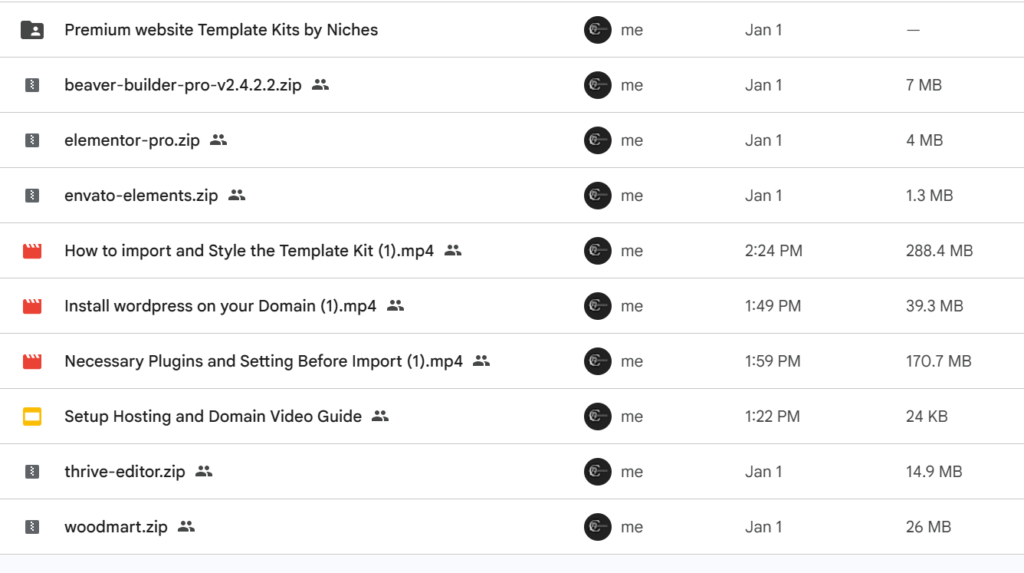Select the Setup Hosting and Domain Video Guide file
The height and width of the screenshot is (573, 1024).
pos(213,416)
